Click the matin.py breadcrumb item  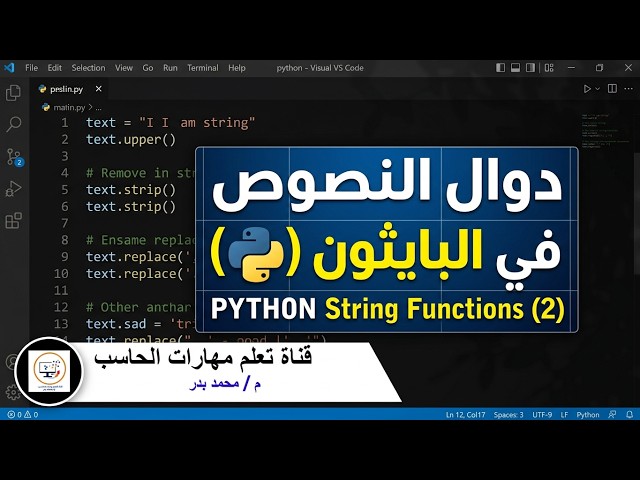pos(69,107)
